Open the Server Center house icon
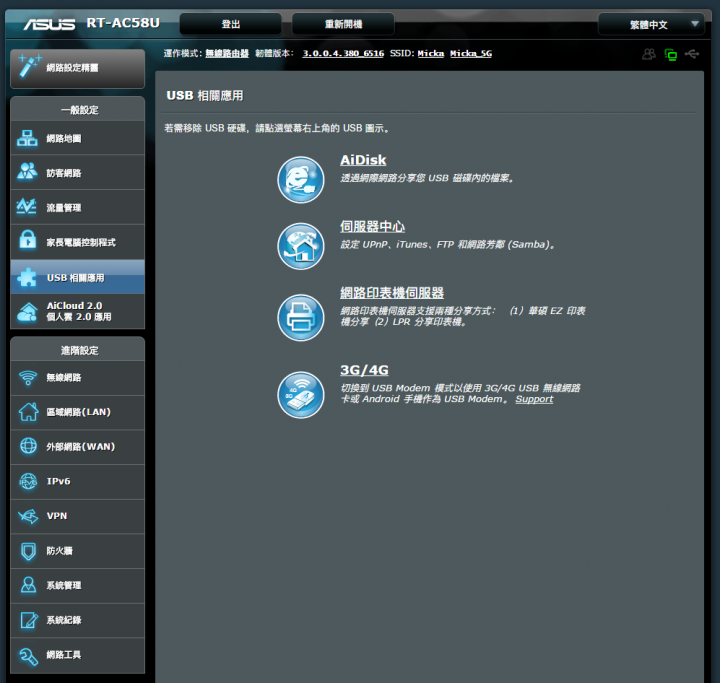The image size is (720, 683). point(301,246)
